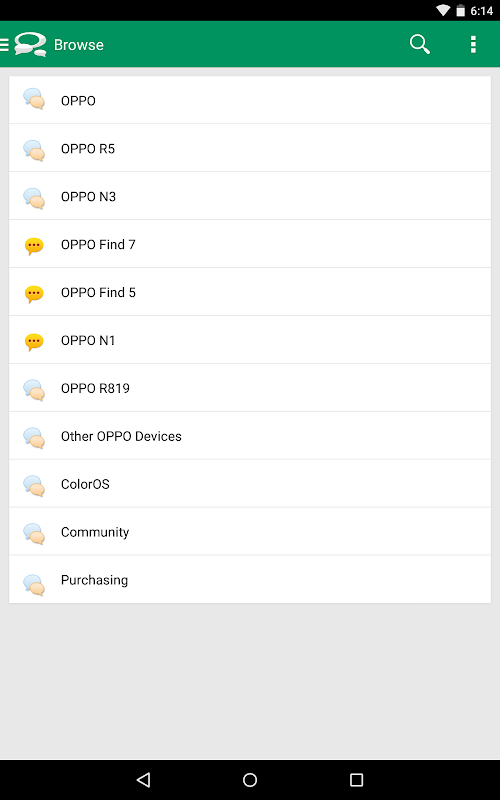Viewport: 500px width, 800px height.
Task: Tap the recent apps square button
Action: coord(356,779)
